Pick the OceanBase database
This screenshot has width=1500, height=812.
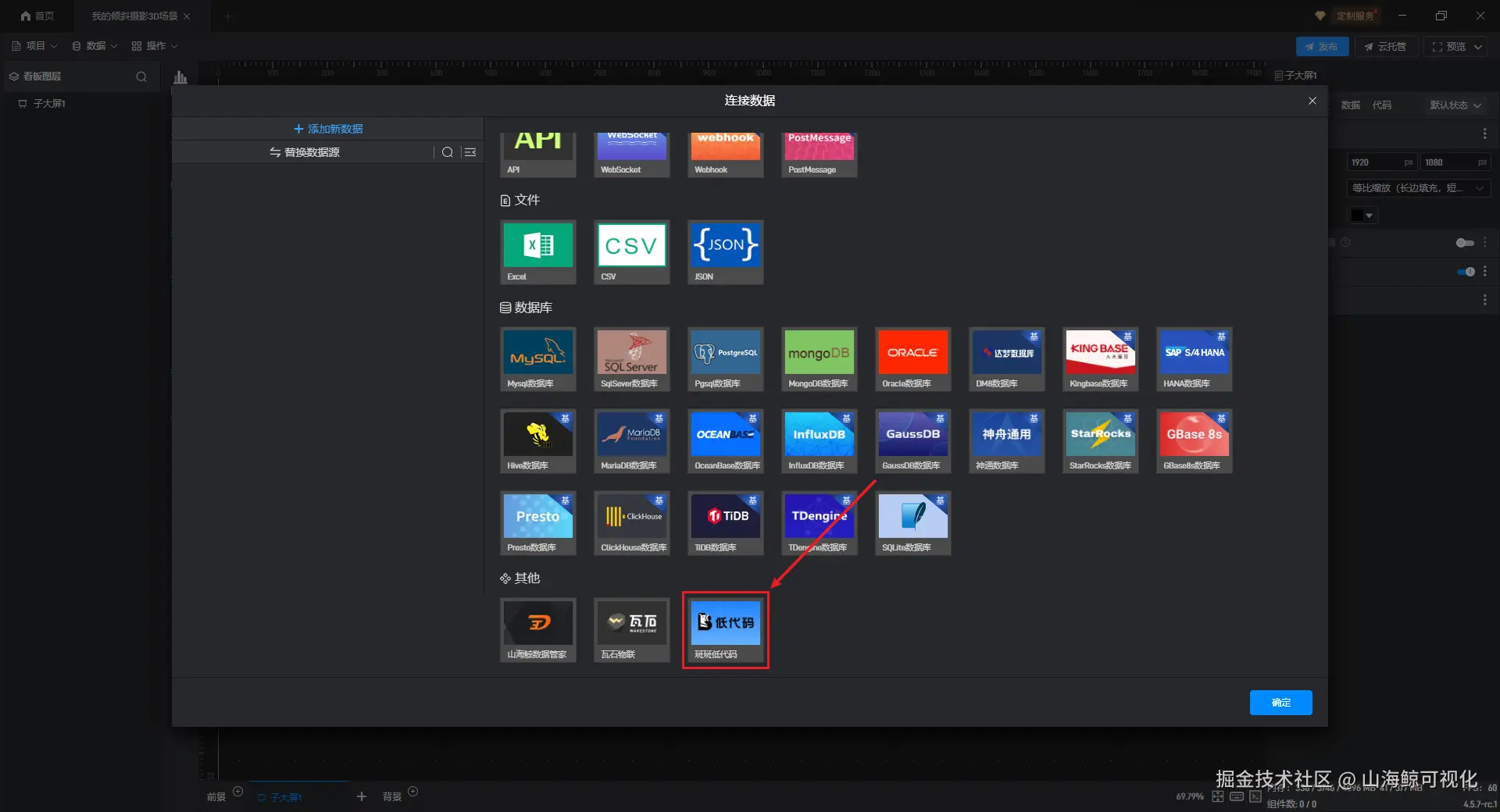(725, 441)
